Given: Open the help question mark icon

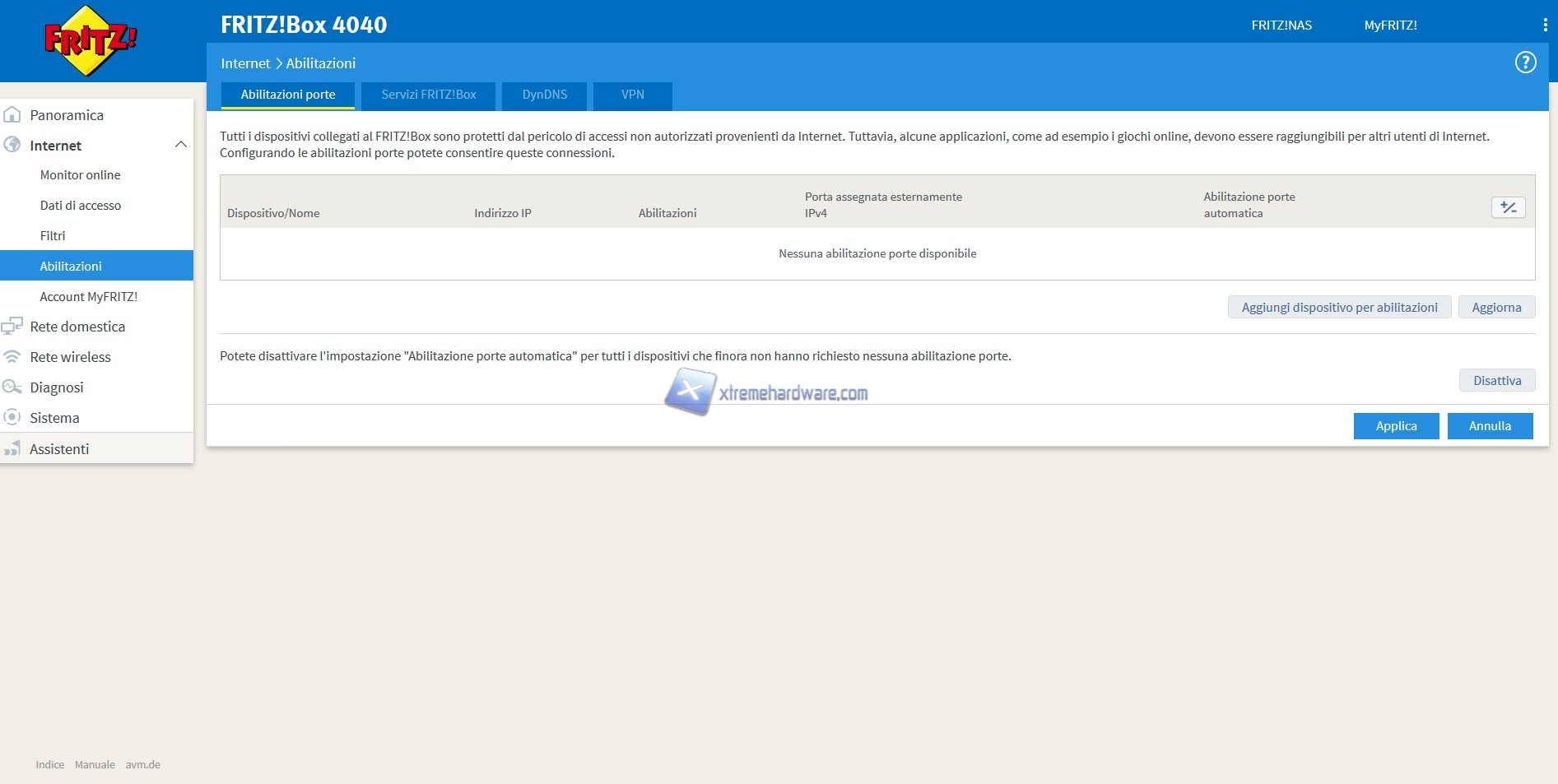Looking at the screenshot, I should (x=1525, y=63).
